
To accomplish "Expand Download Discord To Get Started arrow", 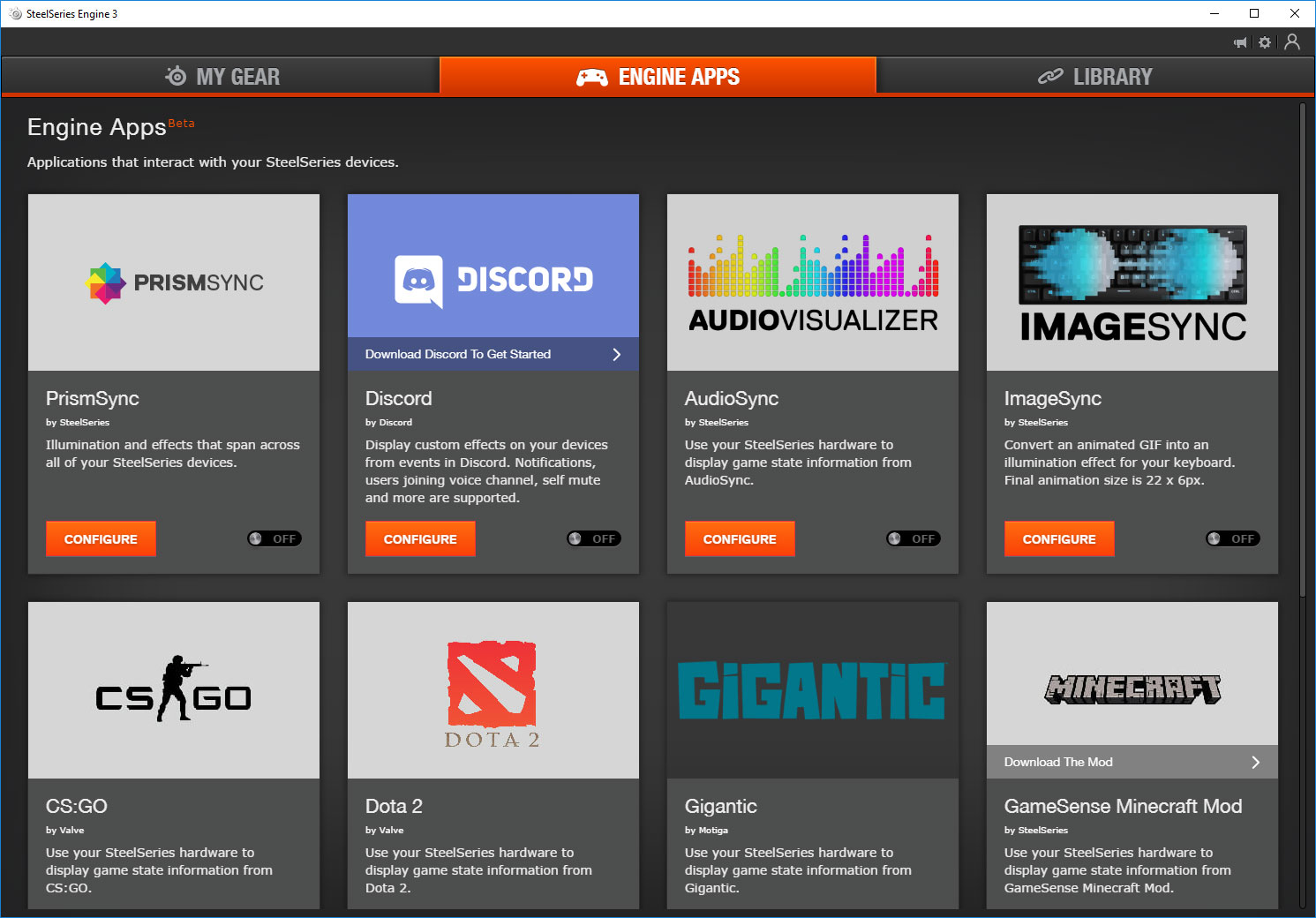I will pyautogui.click(x=616, y=354).
